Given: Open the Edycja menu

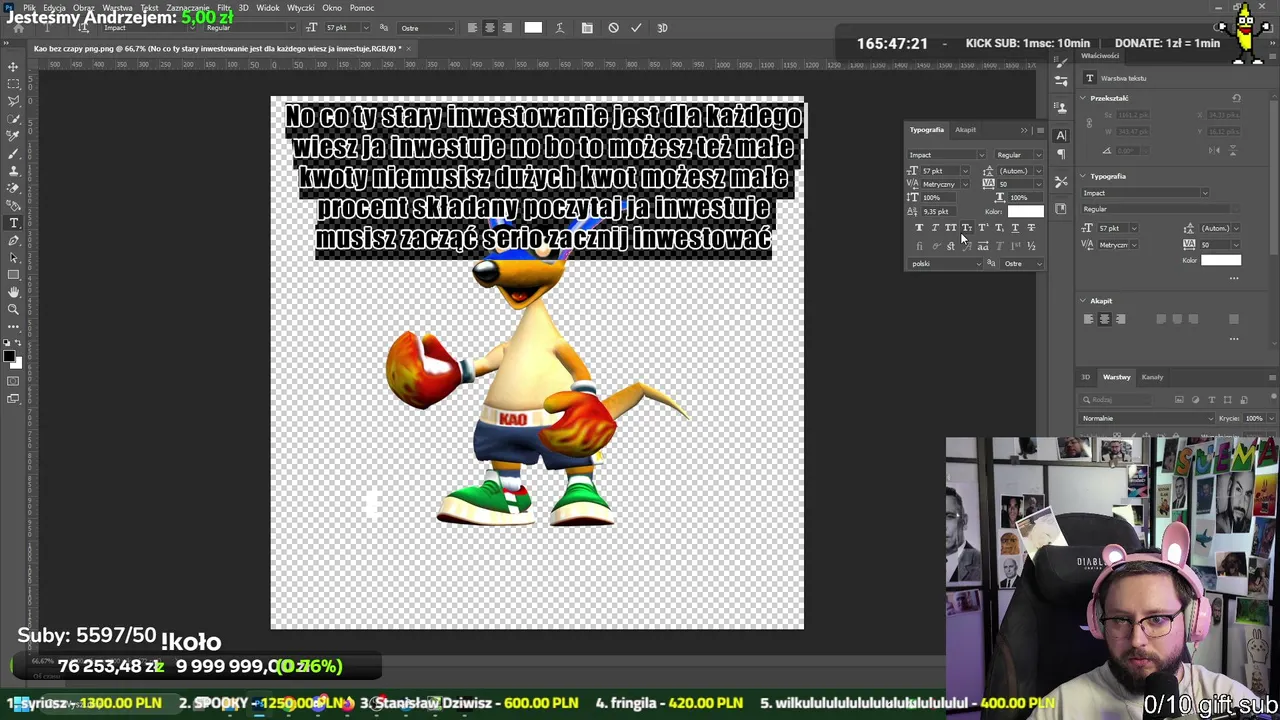Looking at the screenshot, I should click(x=54, y=8).
